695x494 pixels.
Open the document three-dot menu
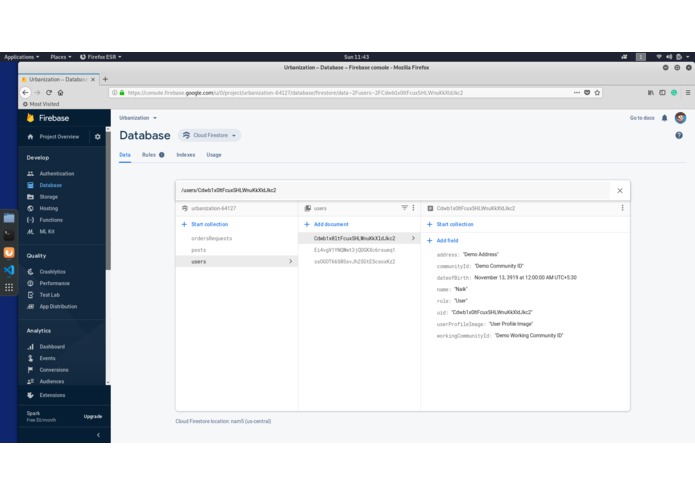[x=622, y=208]
